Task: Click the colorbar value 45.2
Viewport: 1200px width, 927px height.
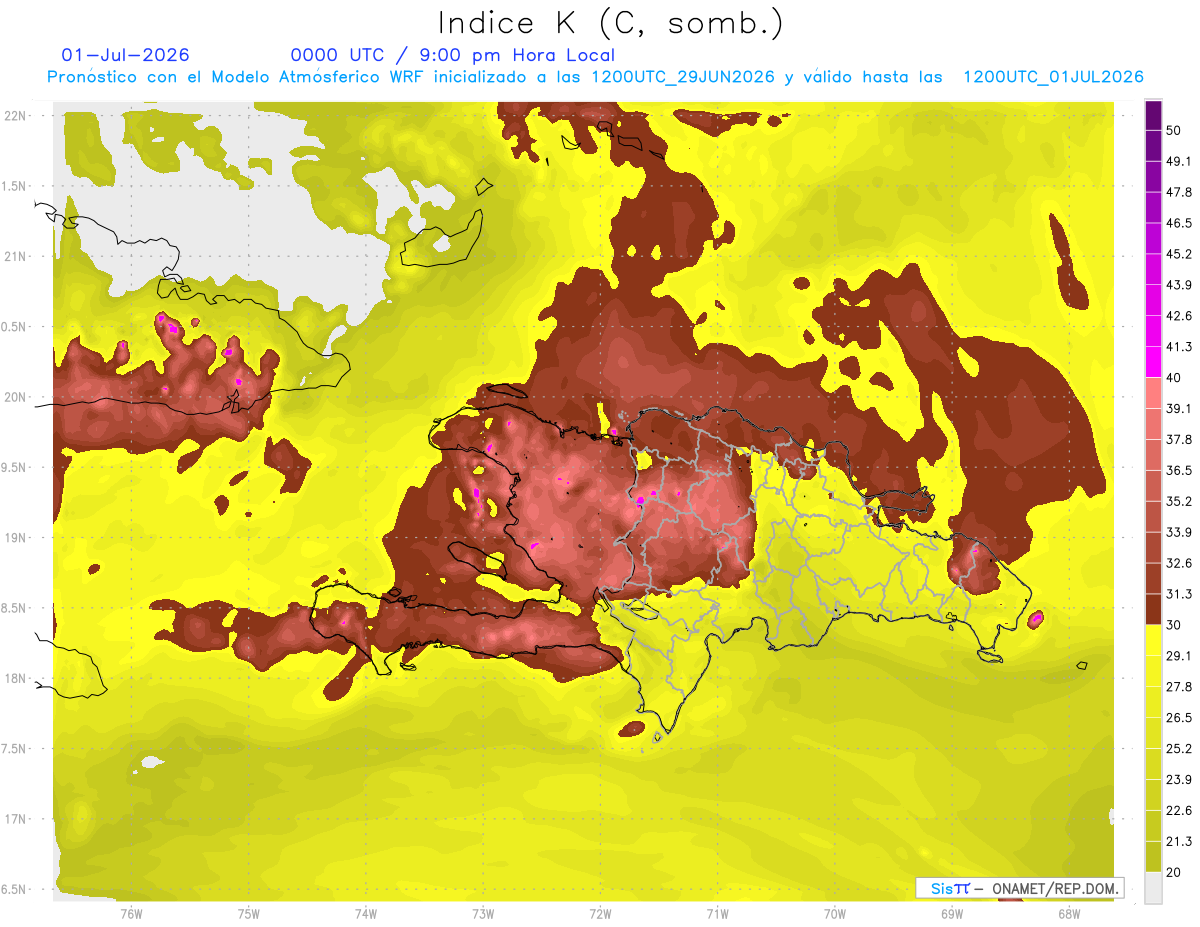Action: click(1178, 253)
